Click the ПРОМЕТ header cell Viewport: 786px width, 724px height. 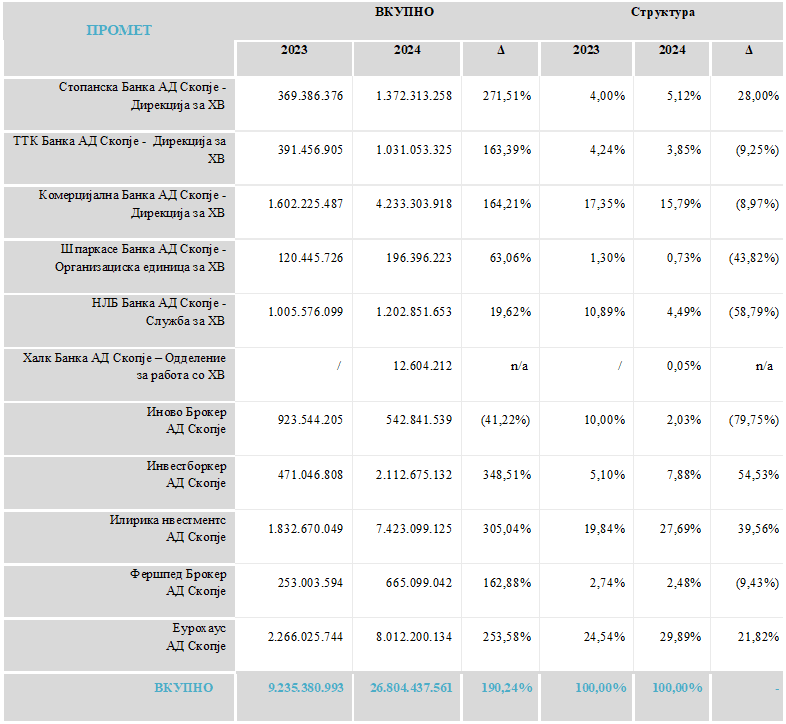pos(118,30)
